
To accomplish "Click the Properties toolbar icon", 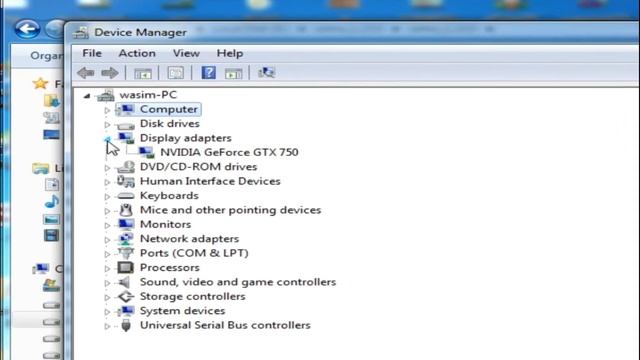I will pos(176,73).
